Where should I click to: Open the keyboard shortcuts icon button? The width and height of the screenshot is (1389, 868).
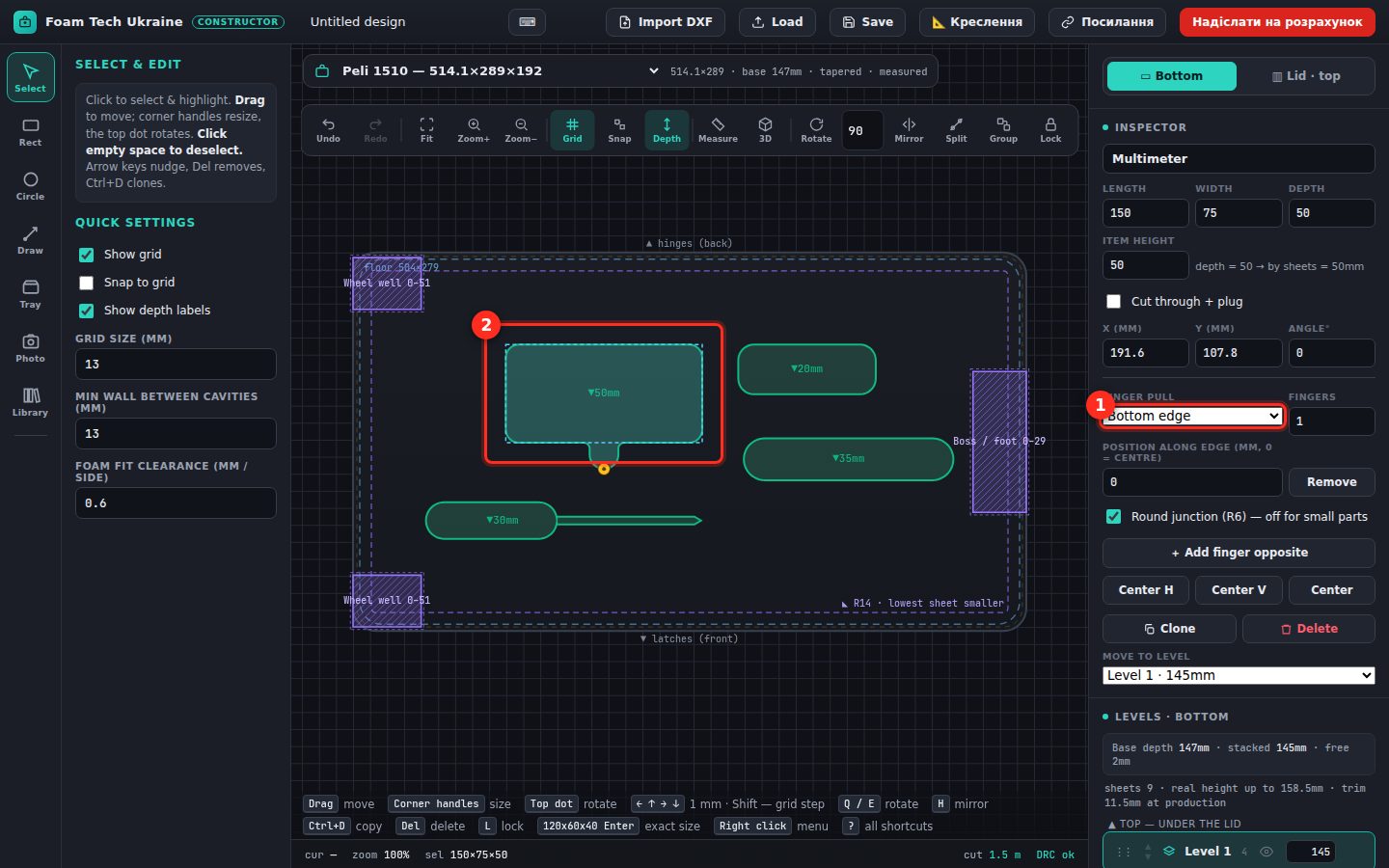click(x=528, y=22)
